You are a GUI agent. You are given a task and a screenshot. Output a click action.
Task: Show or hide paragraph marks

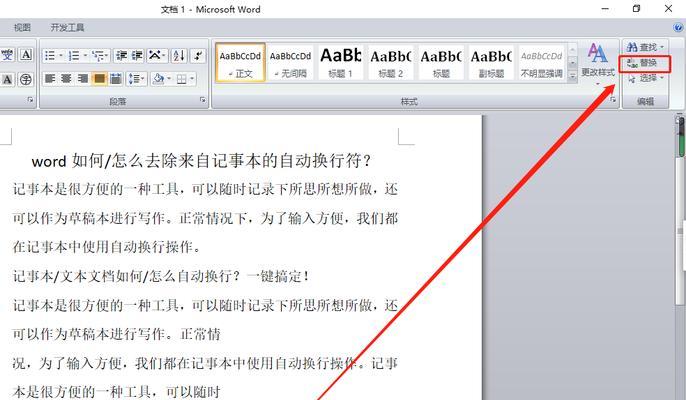coord(198,55)
